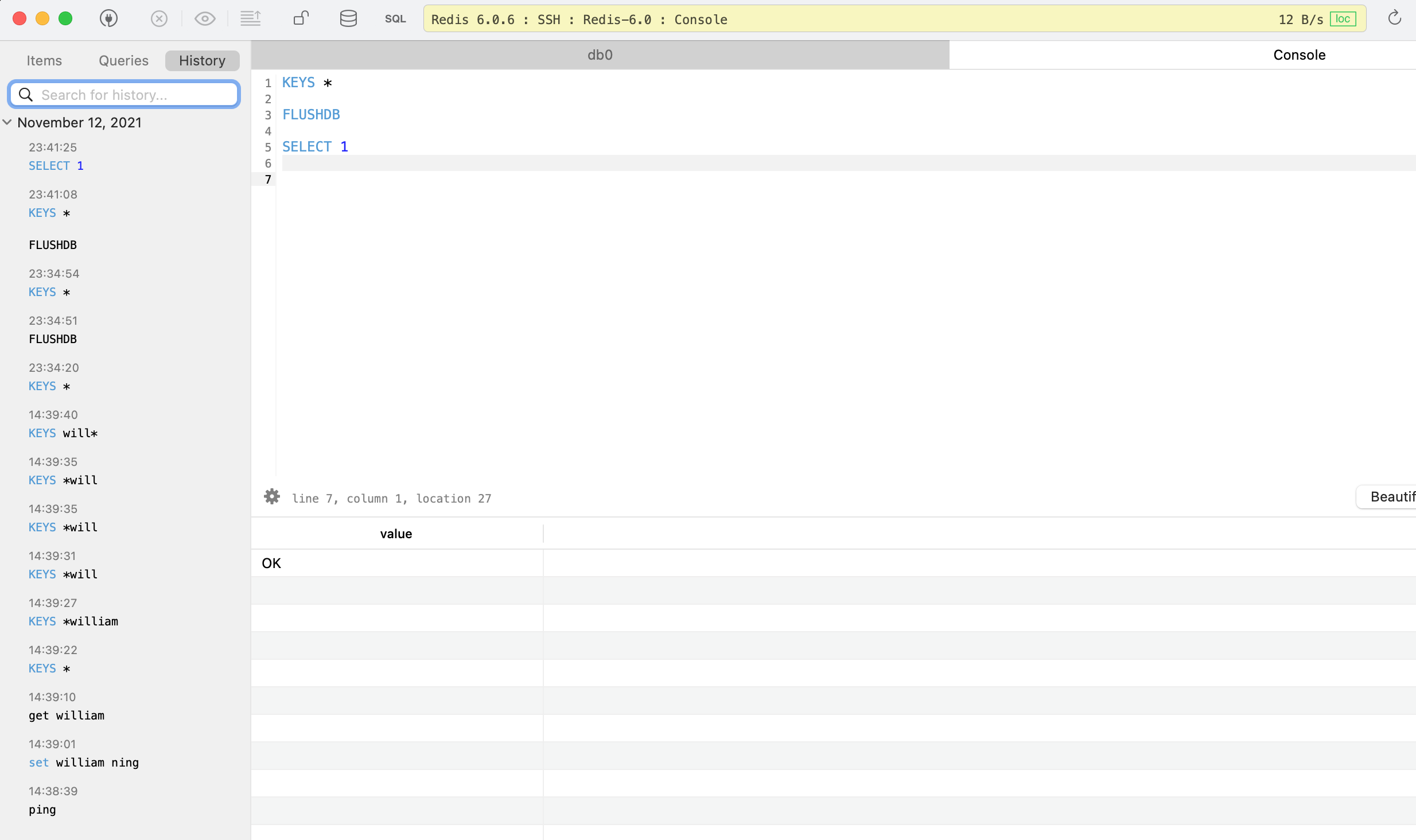
Task: Switch to the Queries tab
Action: [123, 60]
